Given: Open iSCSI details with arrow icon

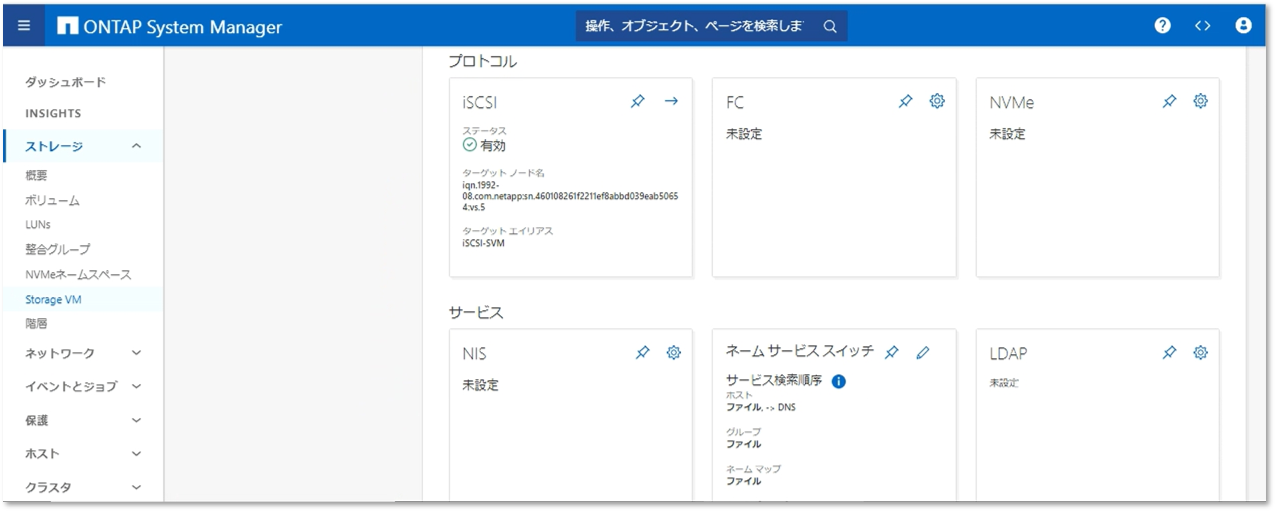Looking at the screenshot, I should (x=671, y=101).
